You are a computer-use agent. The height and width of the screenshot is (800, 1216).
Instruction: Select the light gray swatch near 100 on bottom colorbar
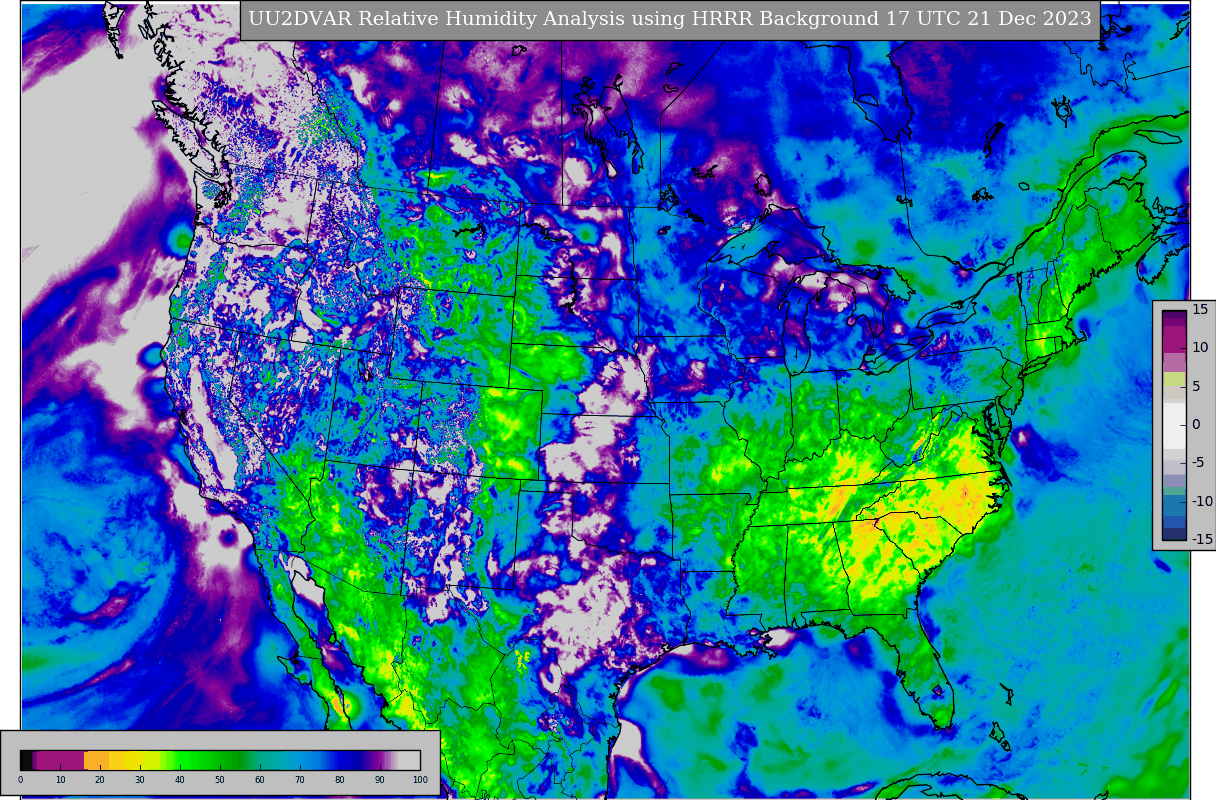point(409,760)
